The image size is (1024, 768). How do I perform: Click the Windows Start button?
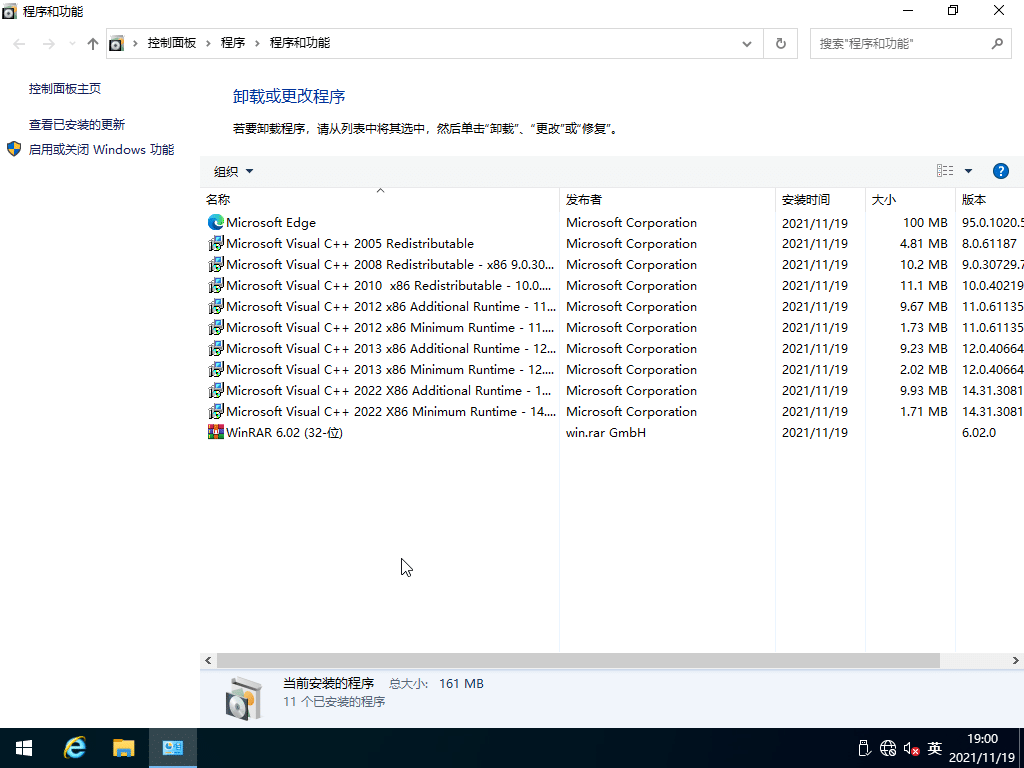point(24,747)
